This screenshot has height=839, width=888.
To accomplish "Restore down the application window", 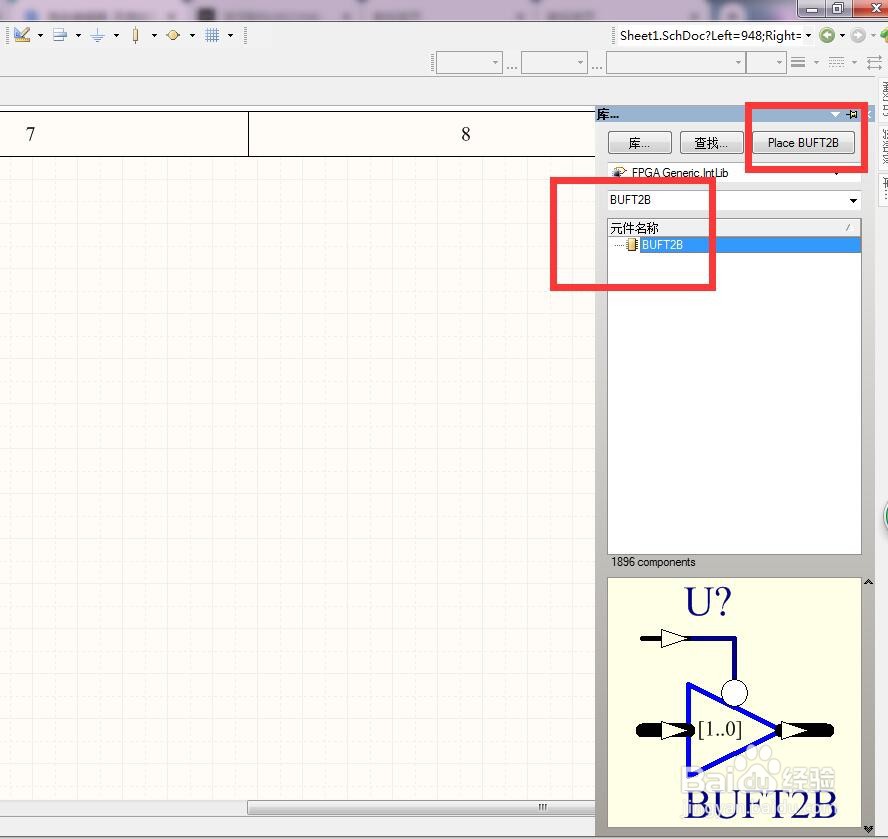I will tap(838, 8).
